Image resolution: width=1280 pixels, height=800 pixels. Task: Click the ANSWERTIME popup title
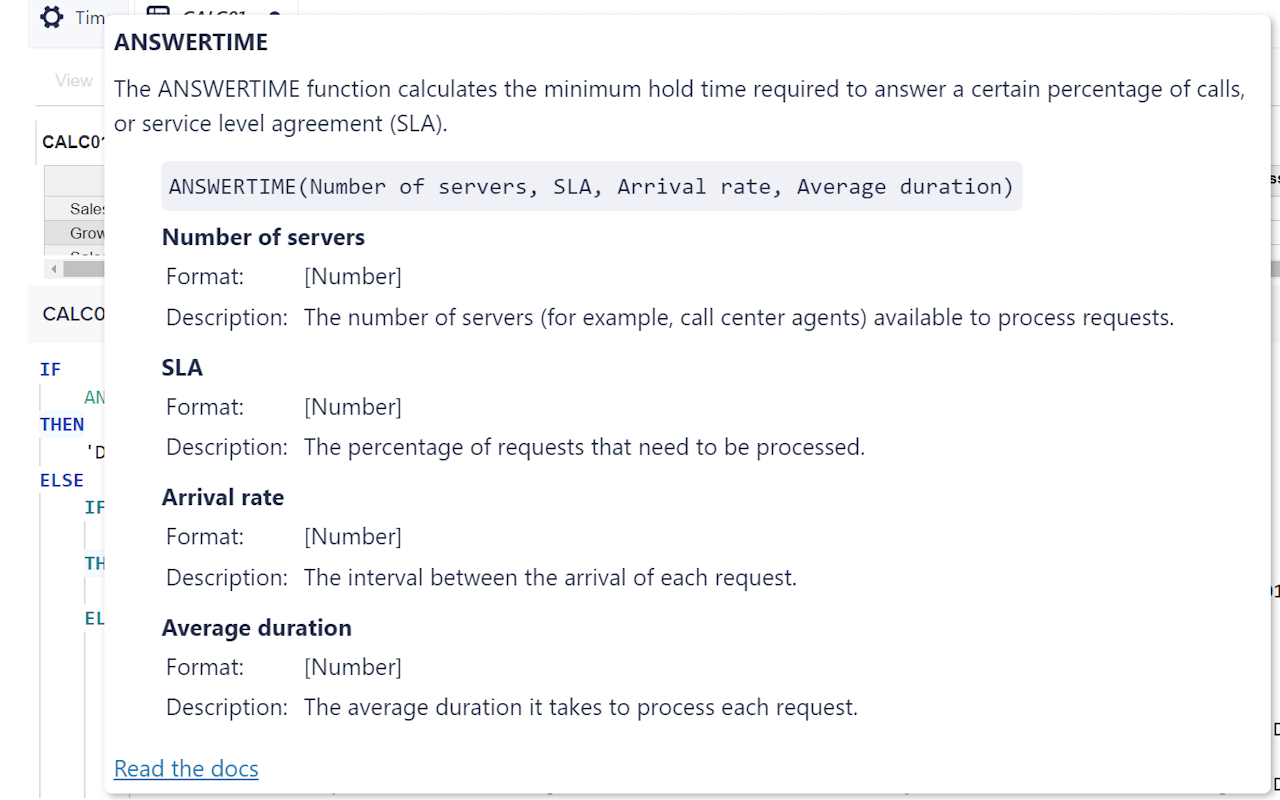point(190,42)
